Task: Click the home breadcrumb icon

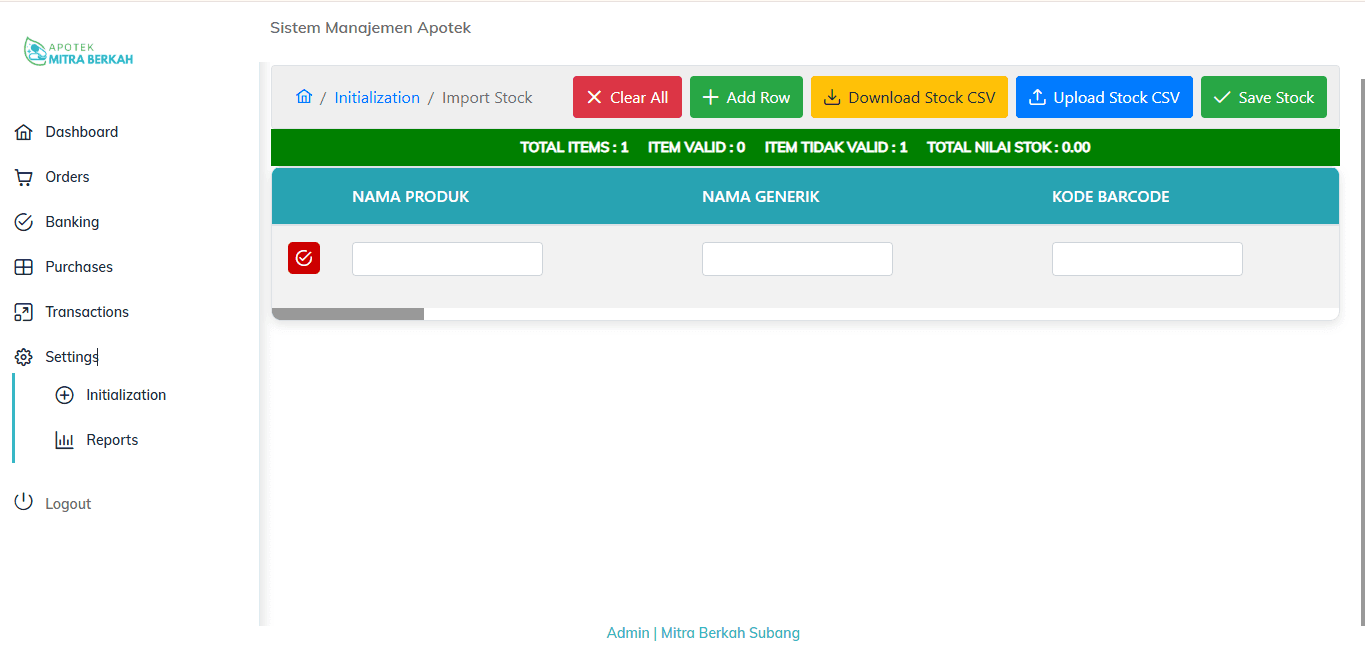Action: [304, 97]
